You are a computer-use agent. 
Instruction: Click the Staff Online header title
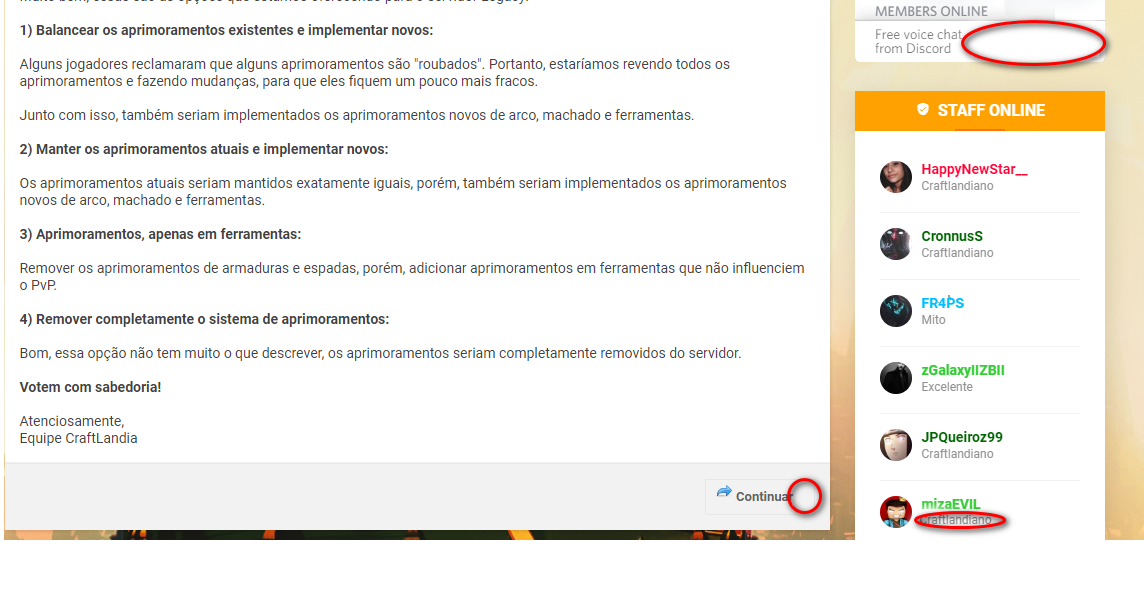[990, 110]
